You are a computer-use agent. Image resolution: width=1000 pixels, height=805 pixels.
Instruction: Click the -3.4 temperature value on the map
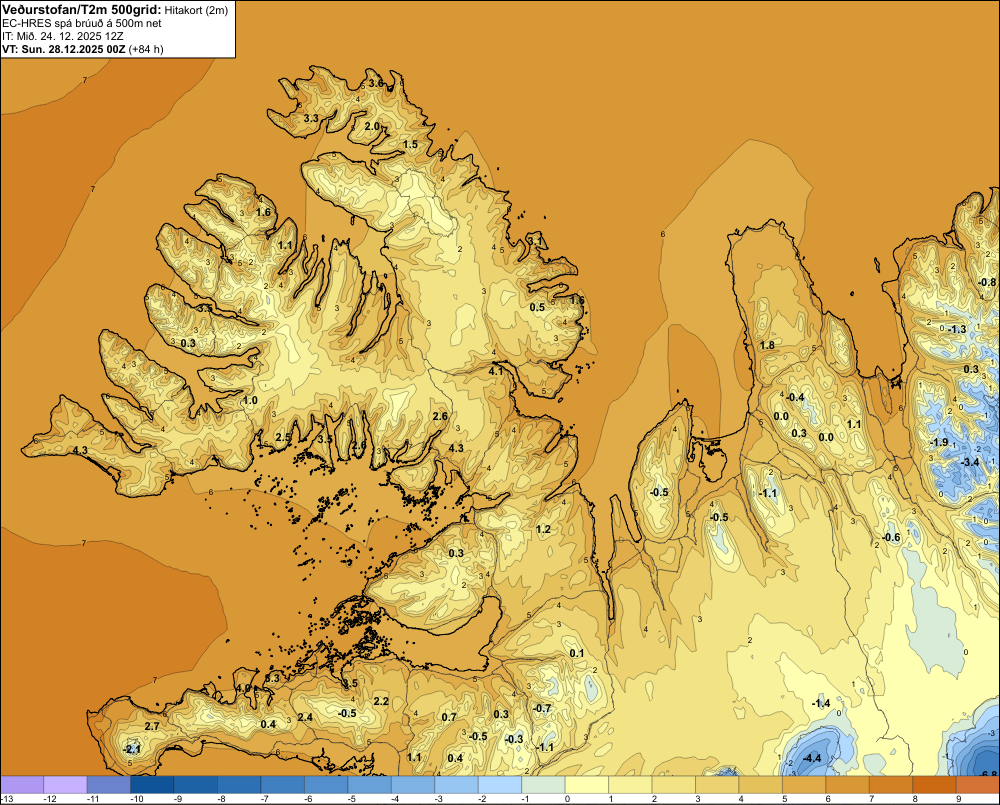click(x=969, y=462)
